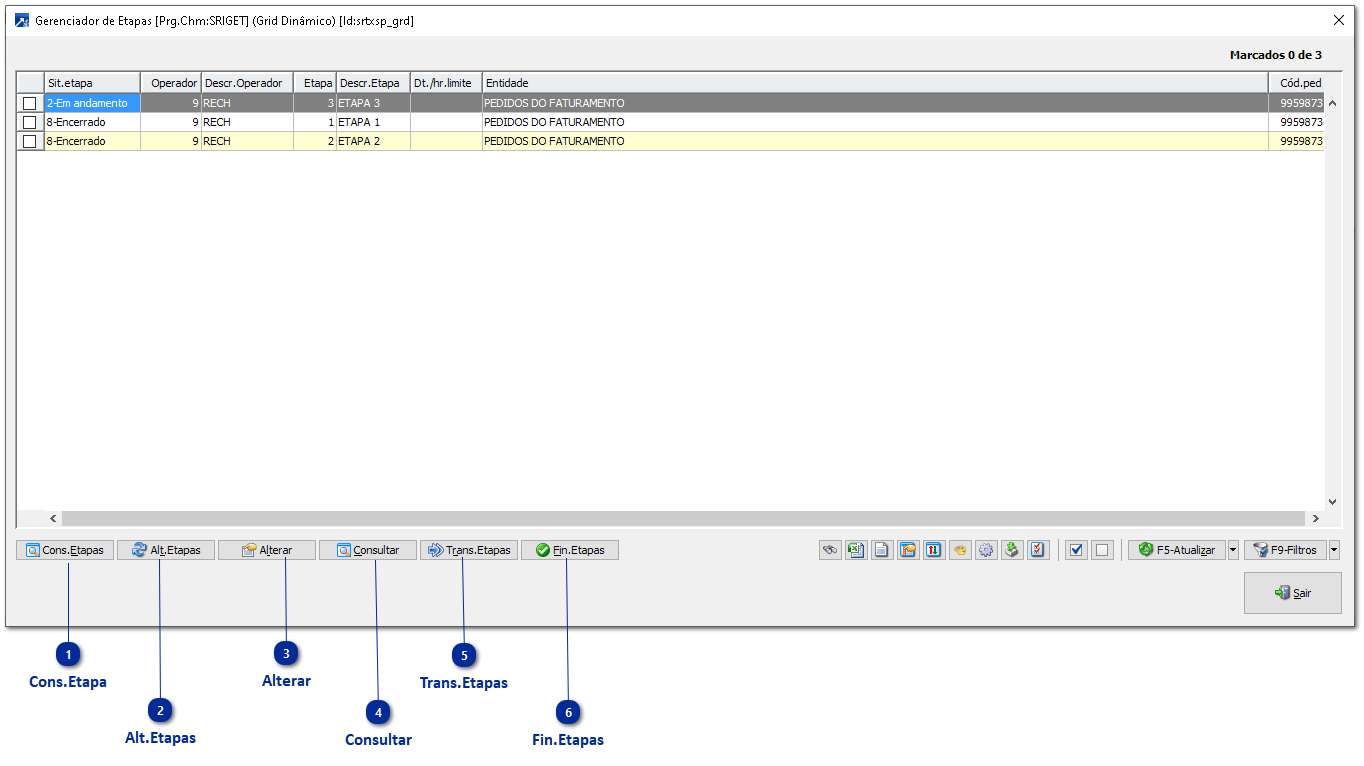This screenshot has width=1364, height=766.
Task: Click the Descr.Etapa column header
Action: click(373, 83)
